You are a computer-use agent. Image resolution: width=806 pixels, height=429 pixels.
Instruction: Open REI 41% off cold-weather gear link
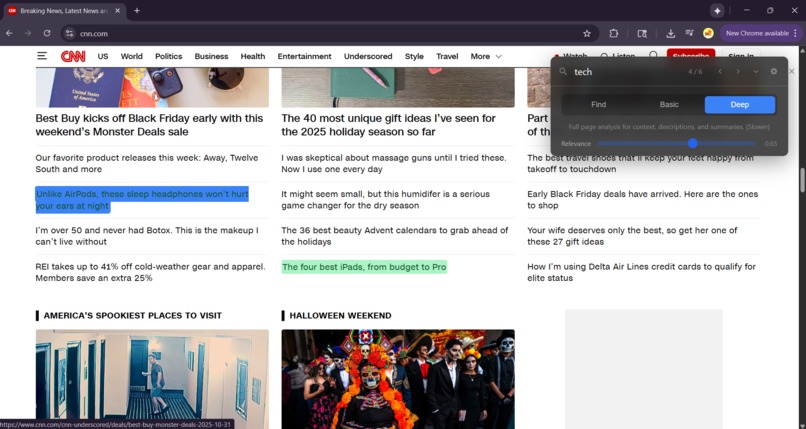click(151, 272)
